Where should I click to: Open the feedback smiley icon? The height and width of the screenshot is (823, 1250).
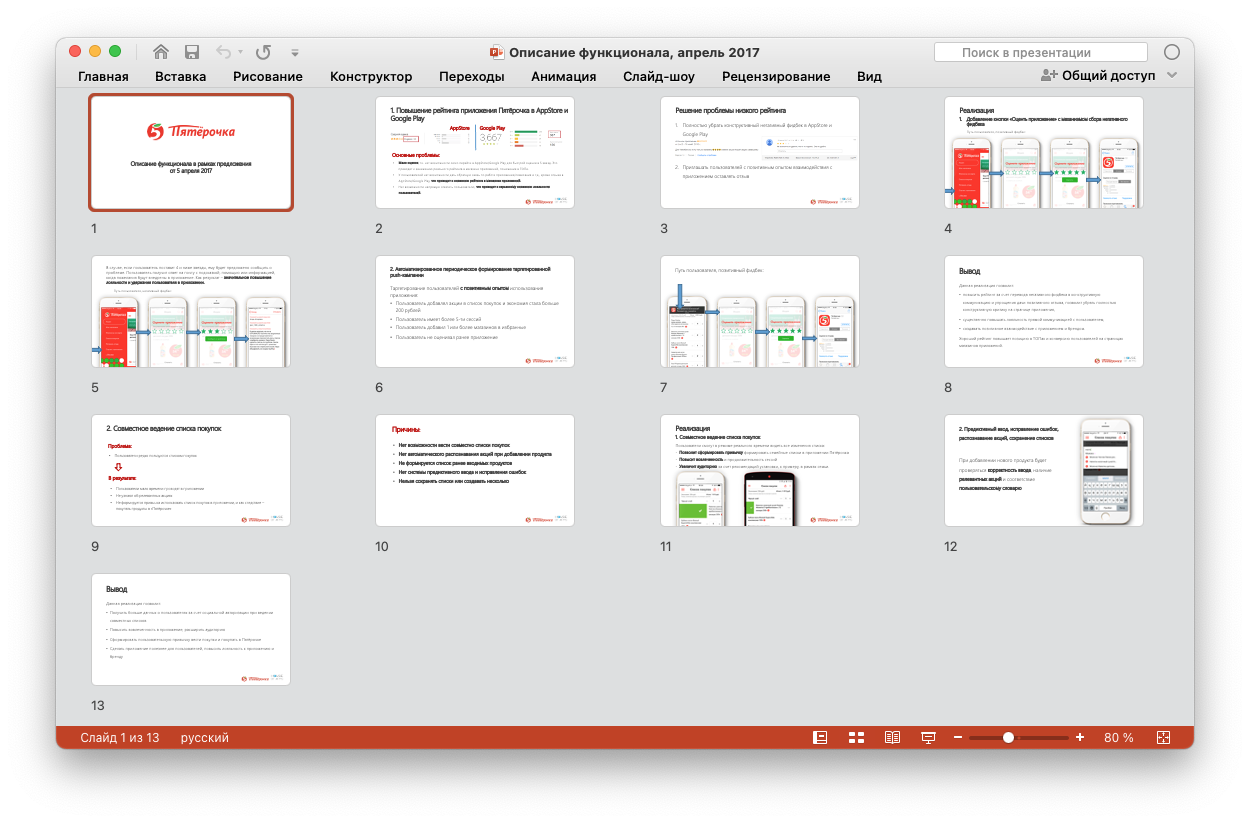[x=1172, y=53]
